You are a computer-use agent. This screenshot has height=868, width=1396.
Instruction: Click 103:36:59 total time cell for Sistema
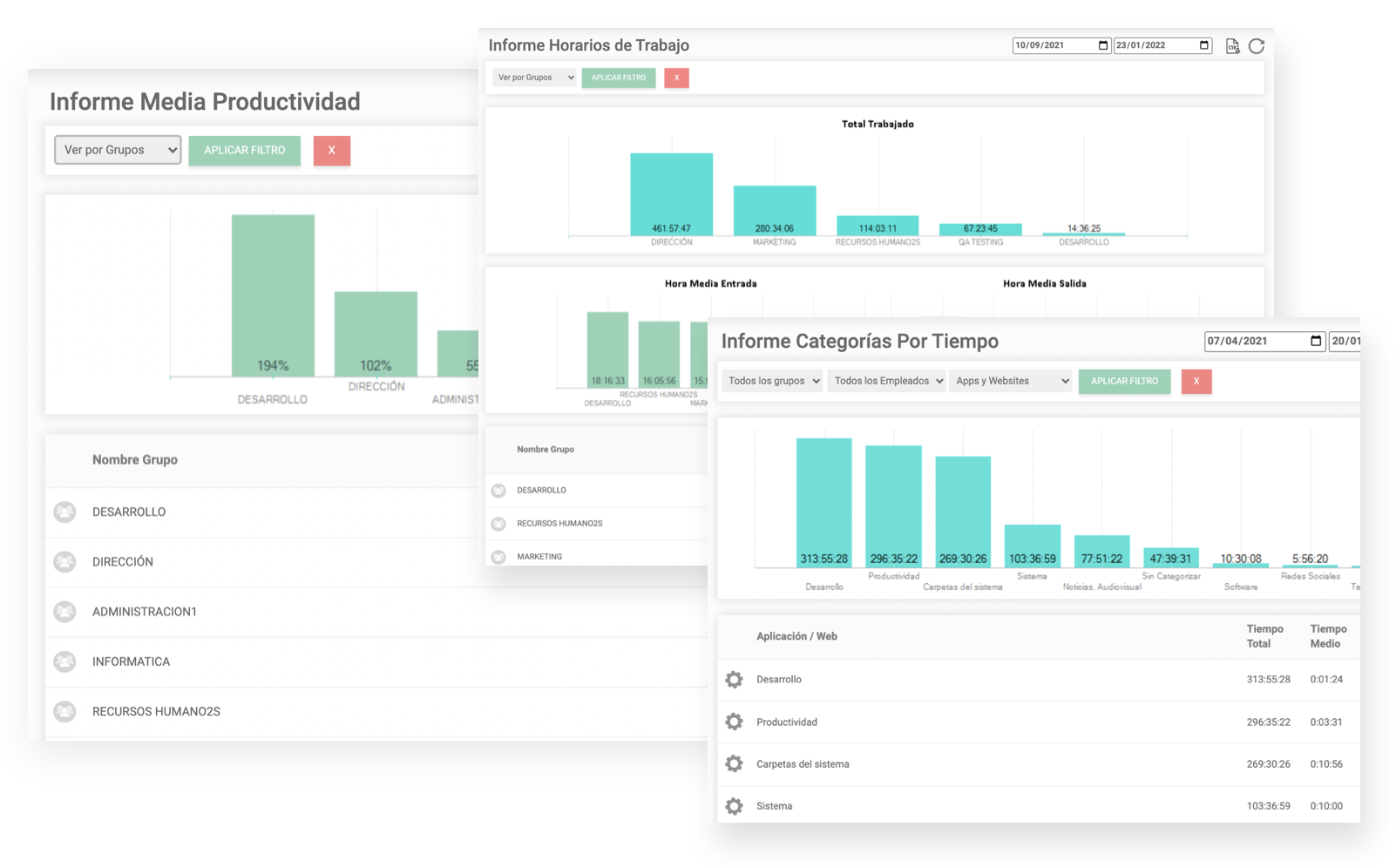click(x=1268, y=806)
